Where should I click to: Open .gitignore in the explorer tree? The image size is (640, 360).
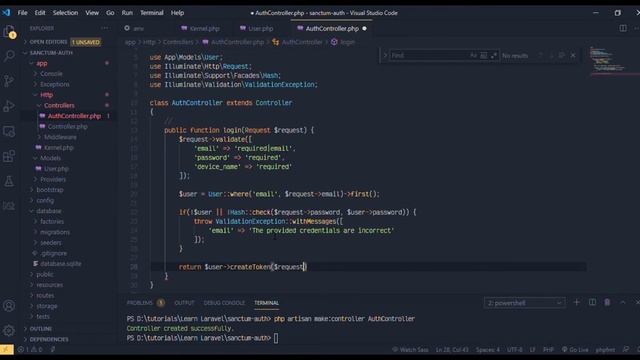pos(53,253)
